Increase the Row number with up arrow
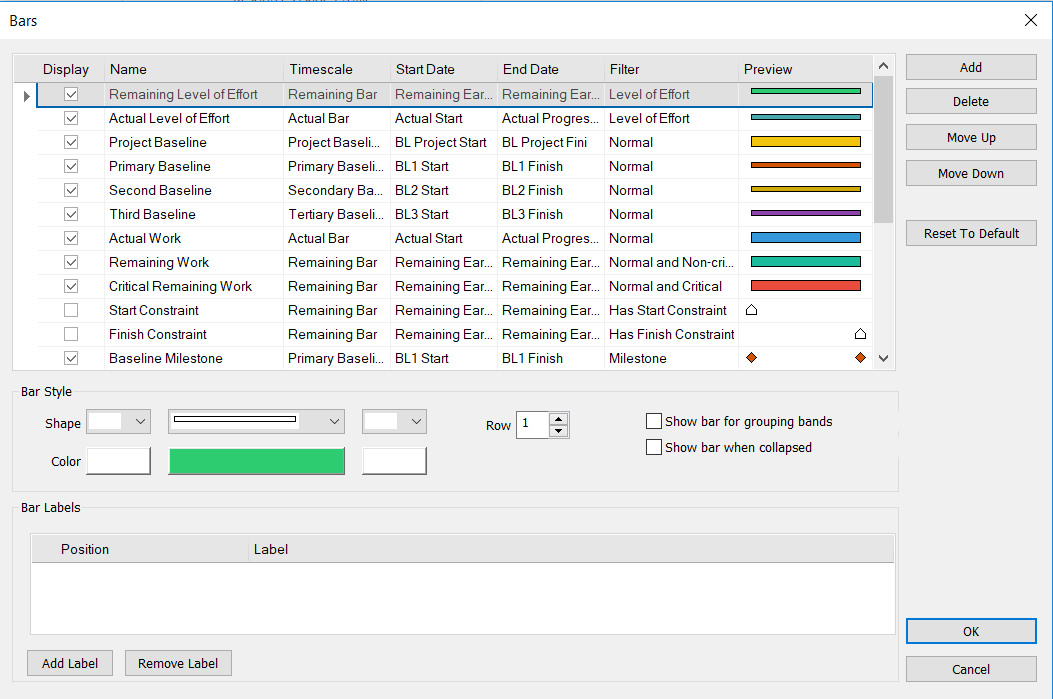 (559, 418)
